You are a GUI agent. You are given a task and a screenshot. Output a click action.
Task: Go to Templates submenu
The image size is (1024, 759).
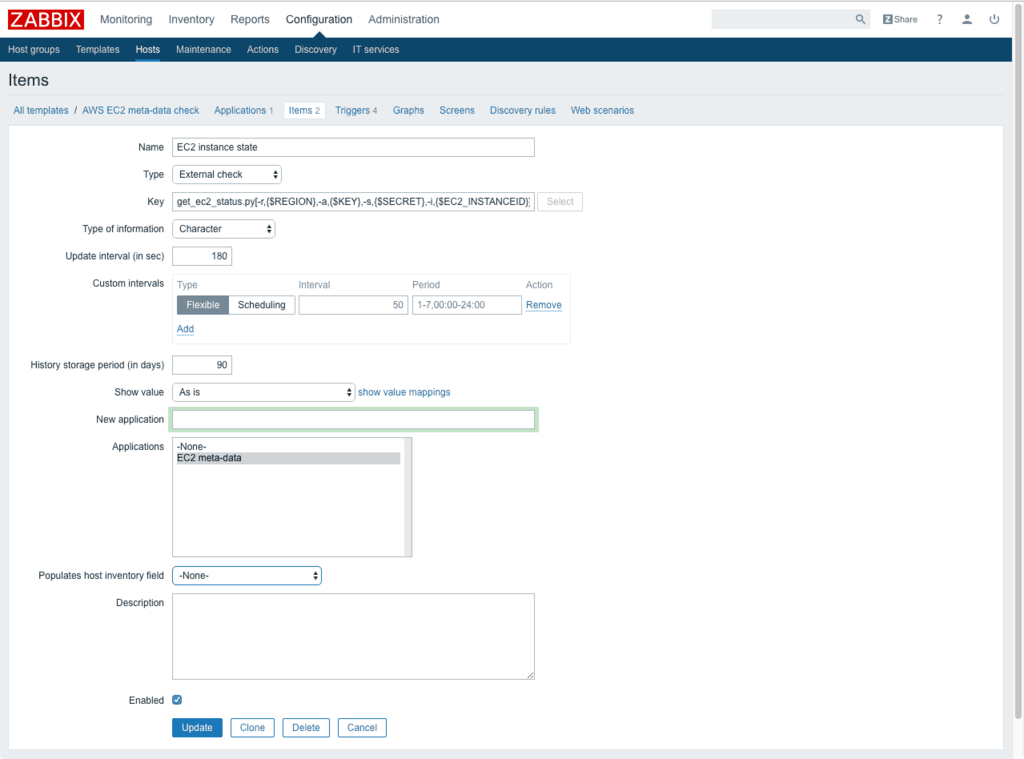(97, 50)
